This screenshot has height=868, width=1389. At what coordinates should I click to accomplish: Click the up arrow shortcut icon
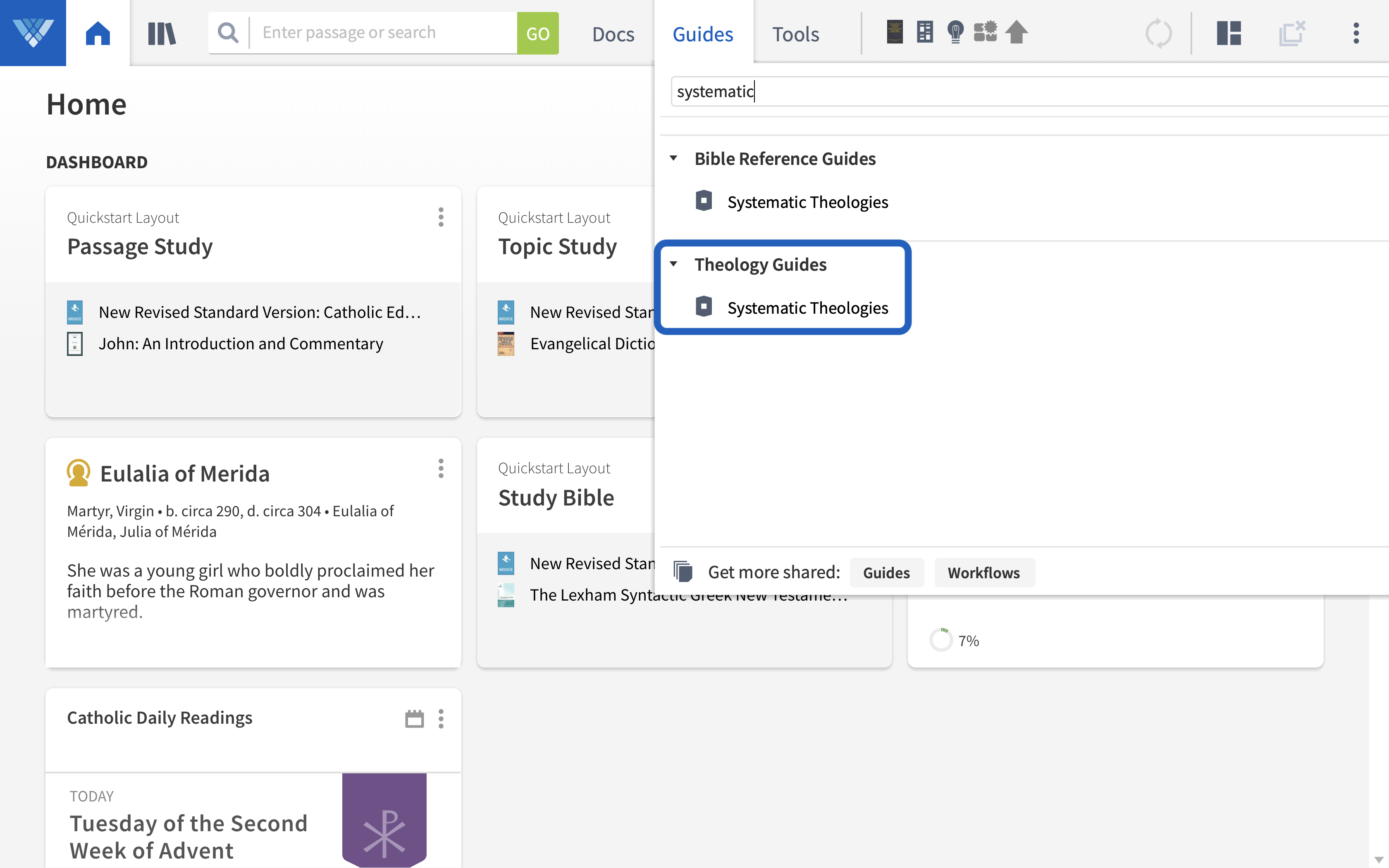[x=1017, y=32]
